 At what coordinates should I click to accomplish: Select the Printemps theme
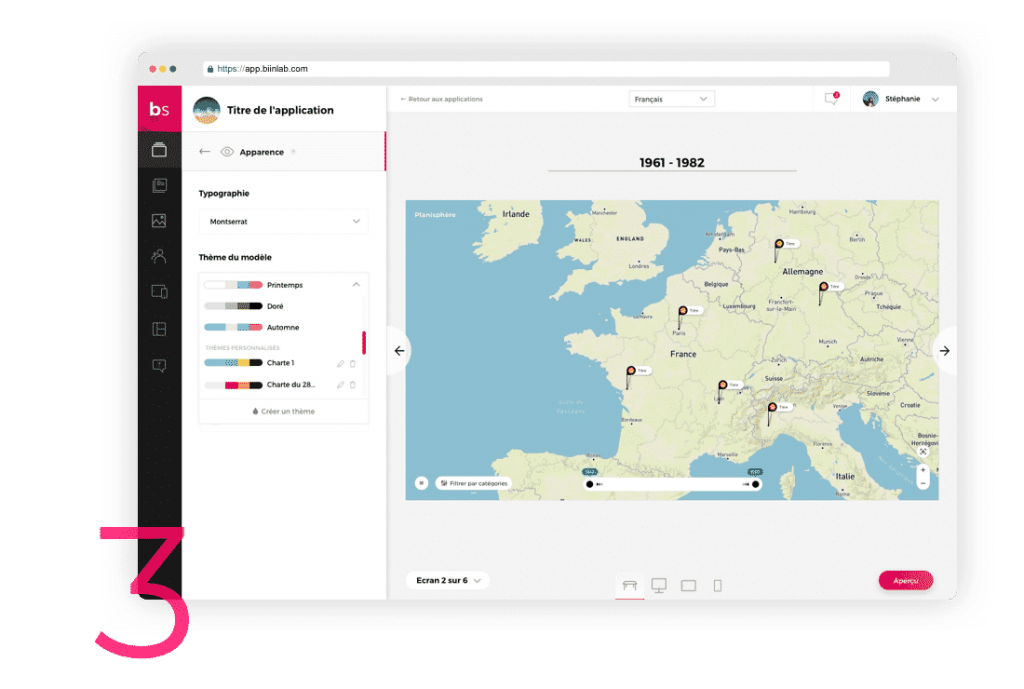tap(254, 285)
